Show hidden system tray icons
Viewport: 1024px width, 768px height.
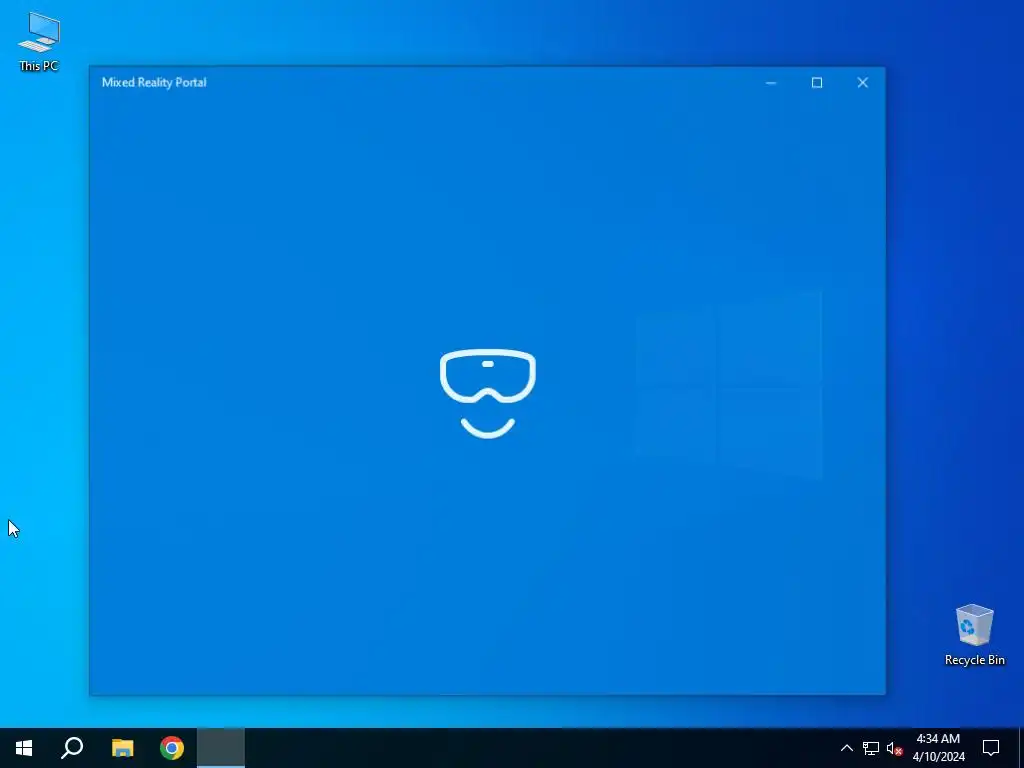point(846,748)
